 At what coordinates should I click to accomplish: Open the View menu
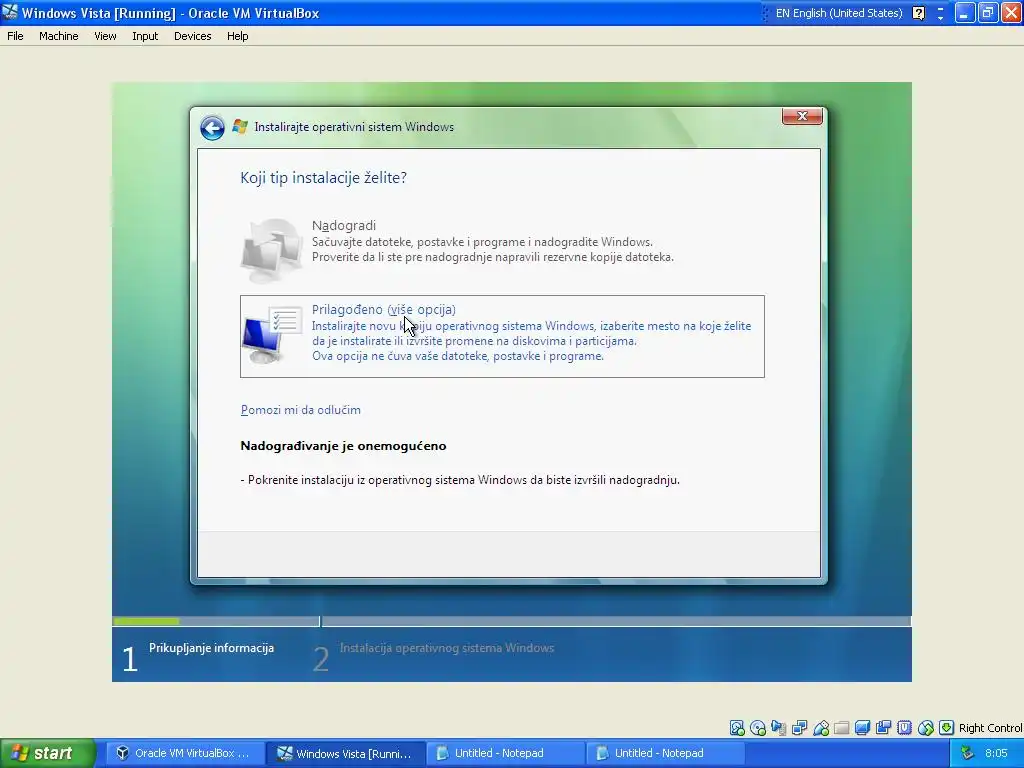105,36
